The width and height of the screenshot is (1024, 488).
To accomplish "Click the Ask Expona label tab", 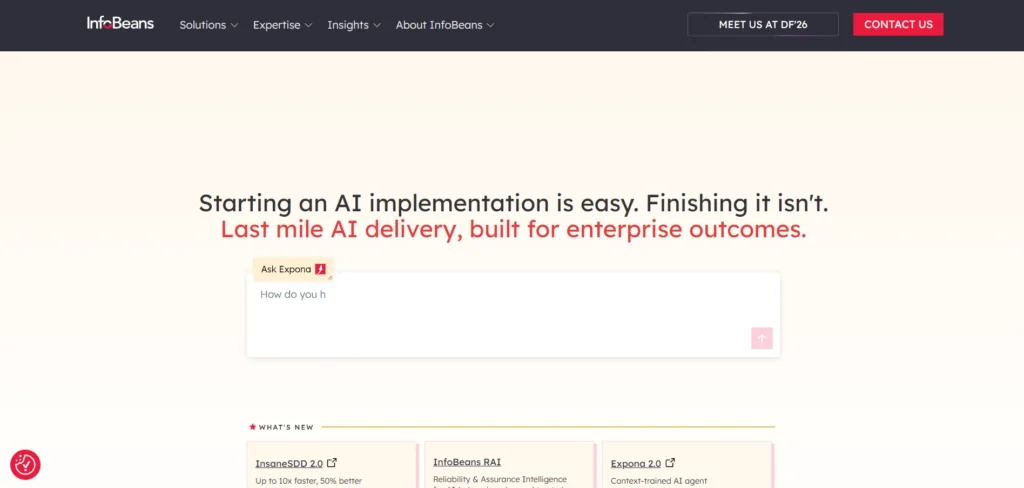I will tap(293, 269).
